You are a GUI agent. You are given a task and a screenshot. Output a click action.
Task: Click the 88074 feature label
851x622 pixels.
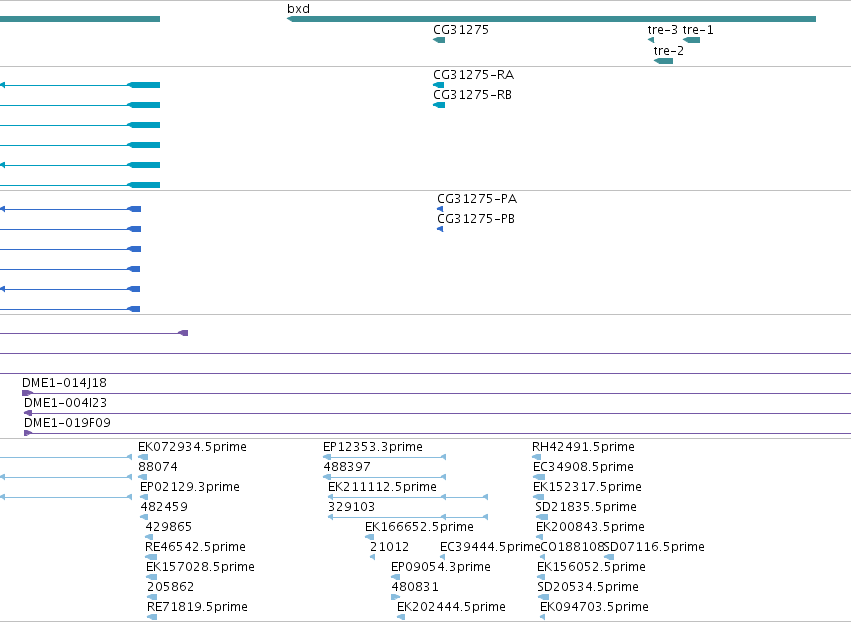pos(158,467)
